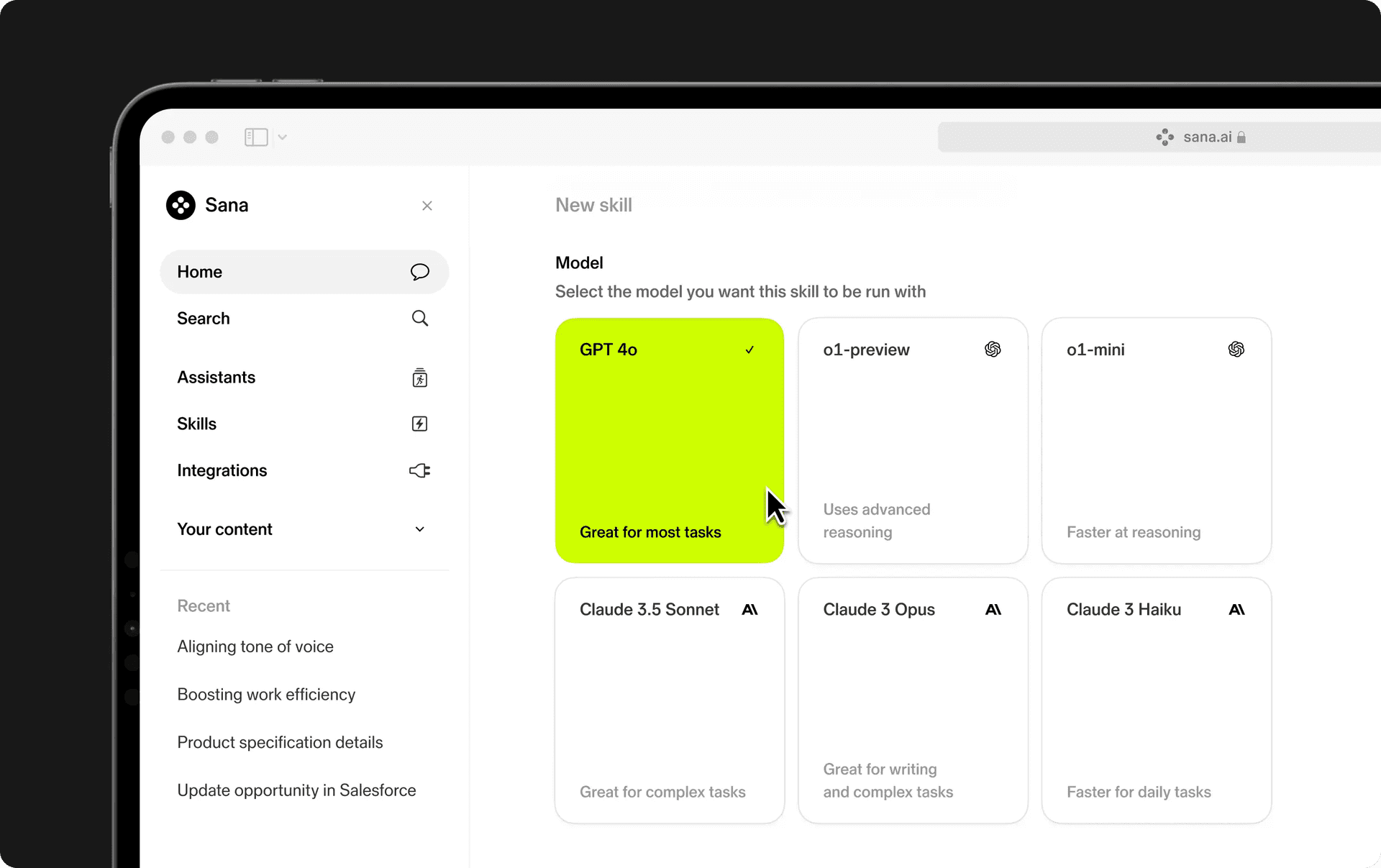1381x868 pixels.
Task: Click 'Great for most tasks' description
Action: click(650, 532)
